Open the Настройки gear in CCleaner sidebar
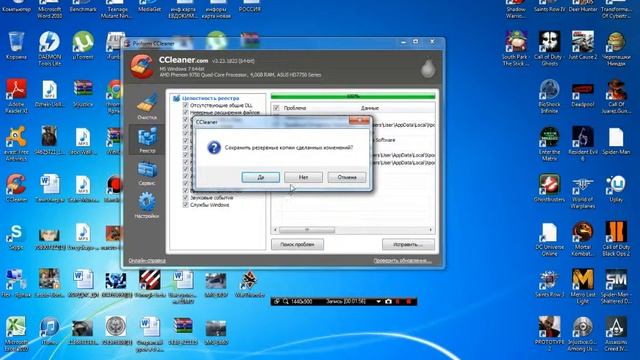The height and width of the screenshot is (360, 640). [x=147, y=205]
